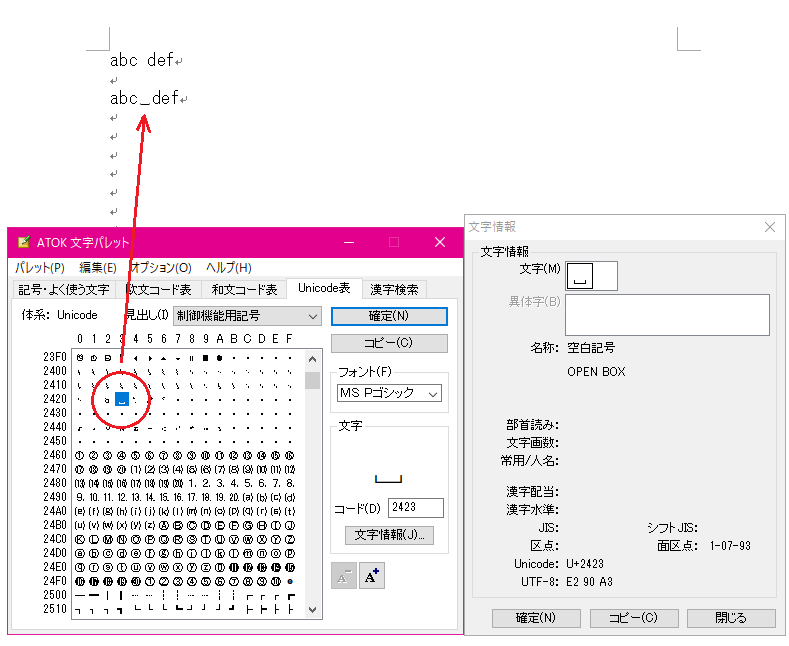Select the highlighted open box character cell
The image size is (789, 646).
point(122,399)
